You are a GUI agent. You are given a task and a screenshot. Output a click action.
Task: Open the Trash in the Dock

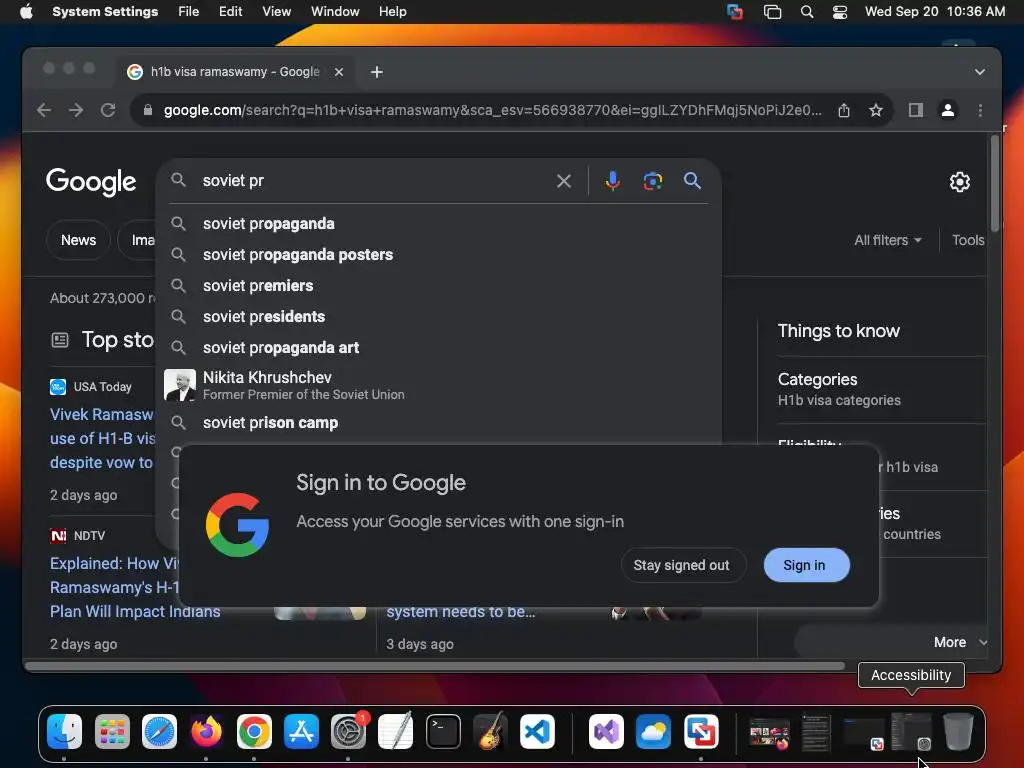(958, 731)
